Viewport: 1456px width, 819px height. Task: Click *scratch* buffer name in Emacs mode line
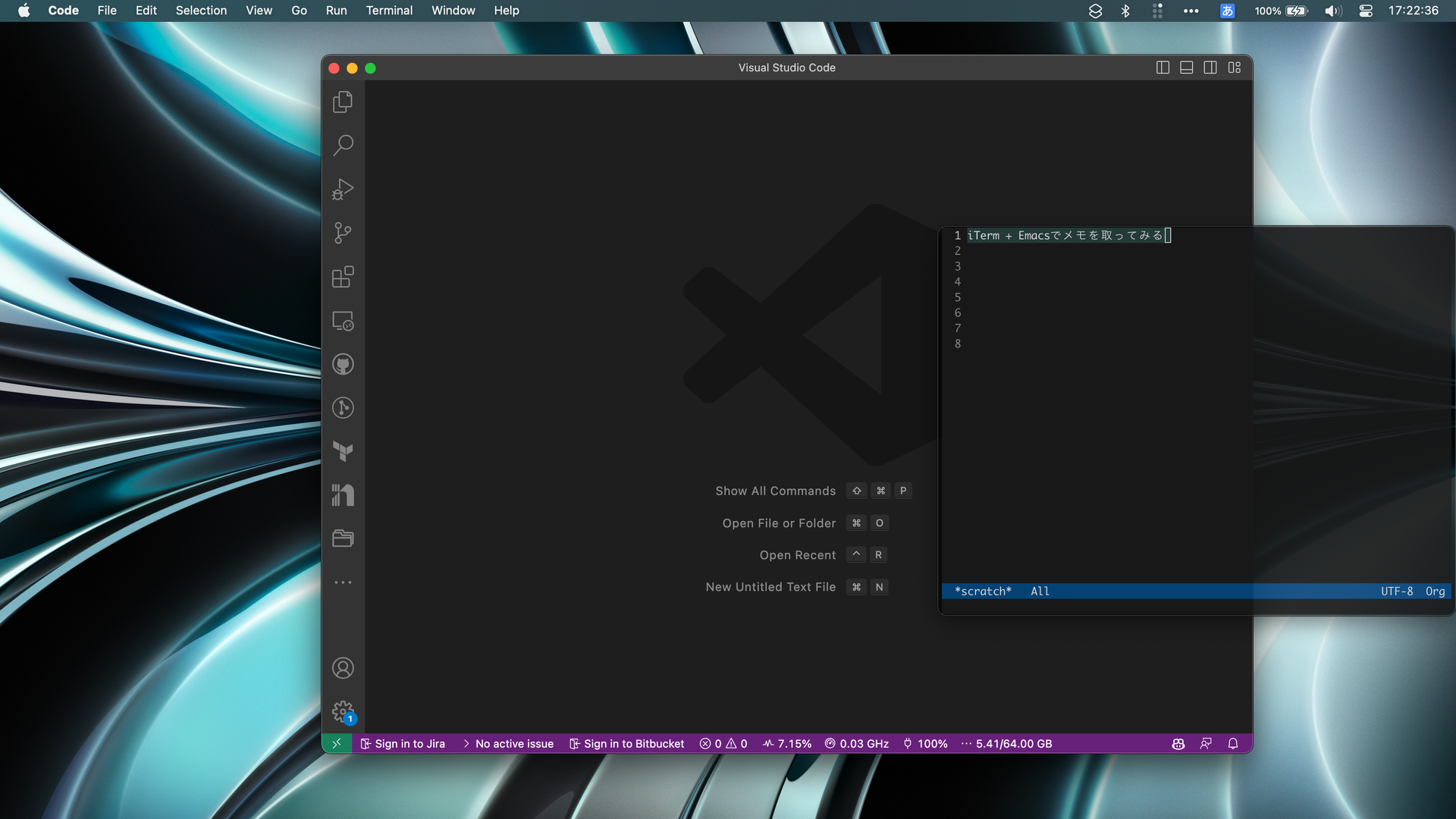click(983, 591)
